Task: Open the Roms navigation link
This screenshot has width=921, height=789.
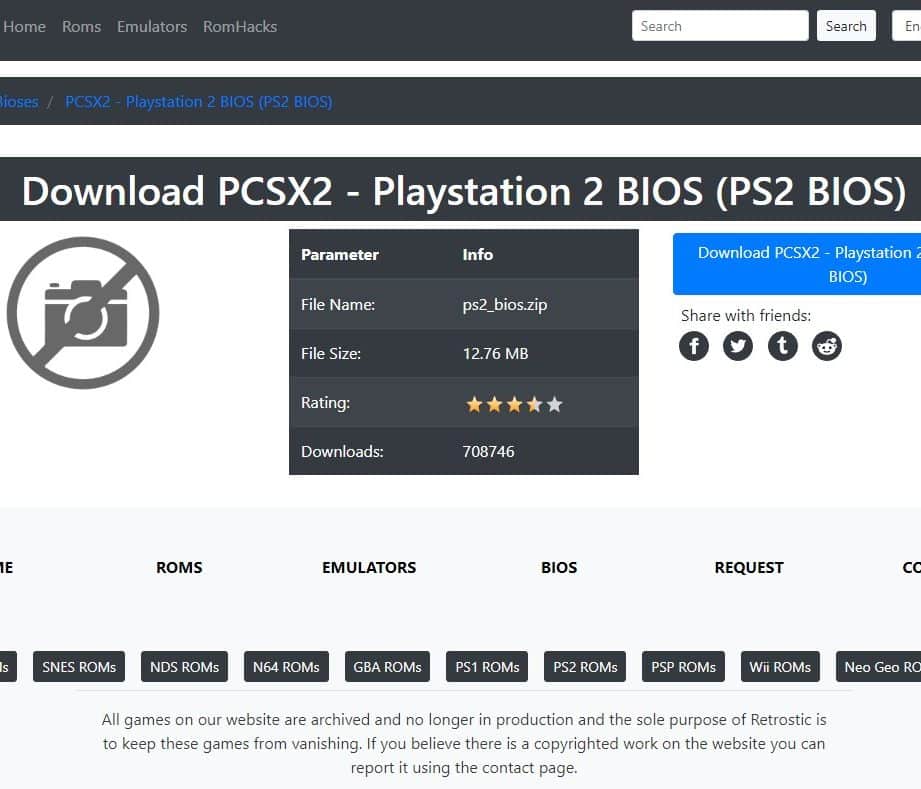Action: pyautogui.click(x=82, y=26)
